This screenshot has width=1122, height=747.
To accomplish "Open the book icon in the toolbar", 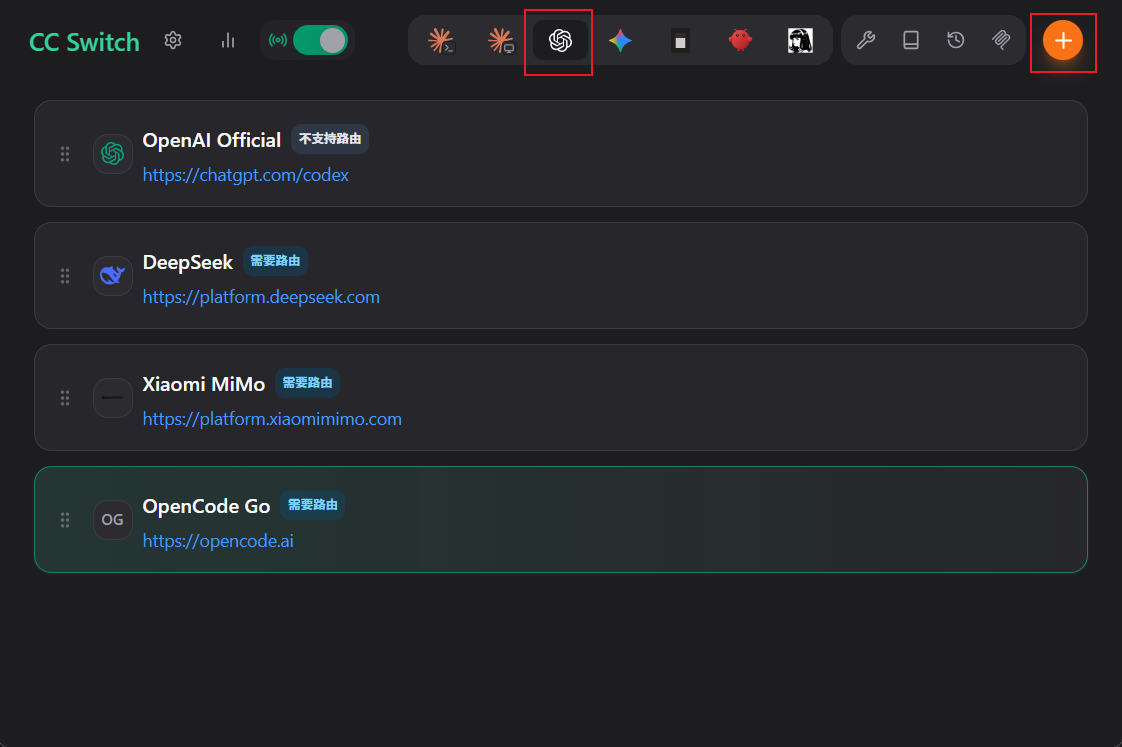I will 911,41.
